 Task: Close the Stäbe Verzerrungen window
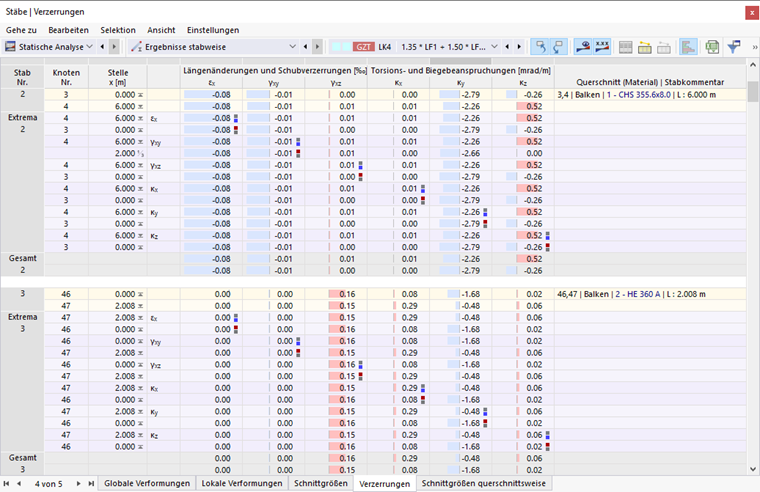pyautogui.click(x=752, y=13)
